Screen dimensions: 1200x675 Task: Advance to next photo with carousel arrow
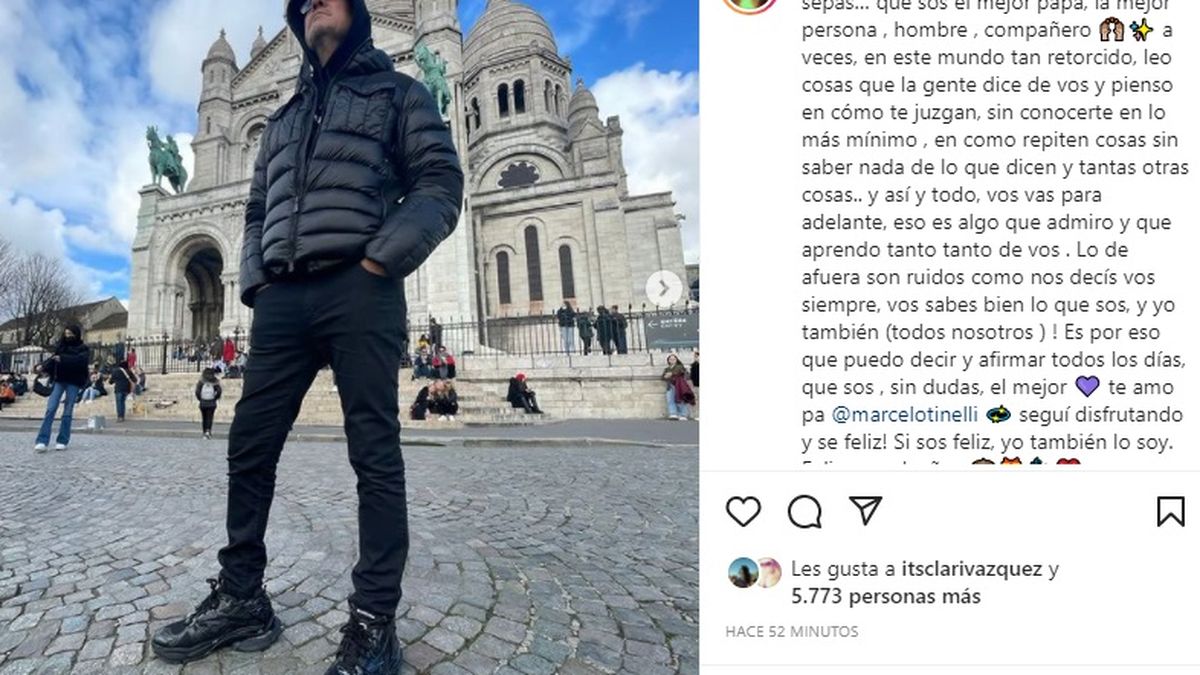tap(663, 289)
